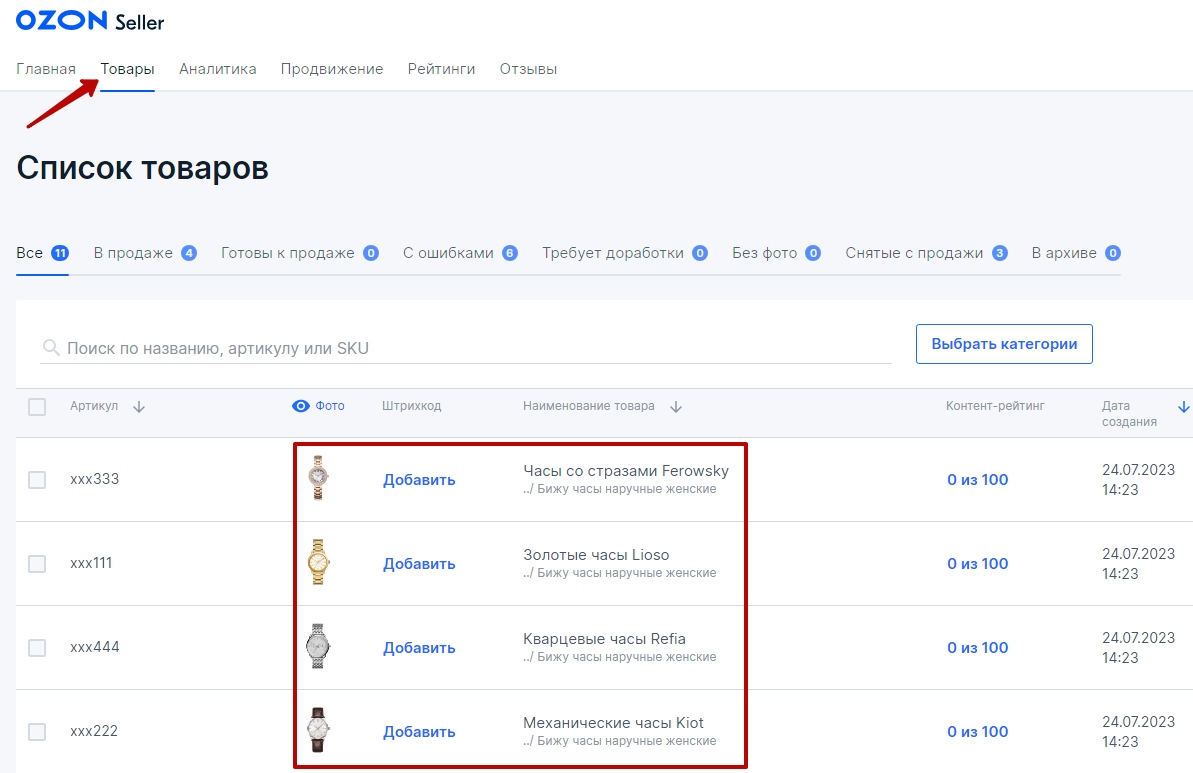Click Добавить barcode link for xxx111
Image resolution: width=1193 pixels, height=773 pixels.
click(x=419, y=564)
